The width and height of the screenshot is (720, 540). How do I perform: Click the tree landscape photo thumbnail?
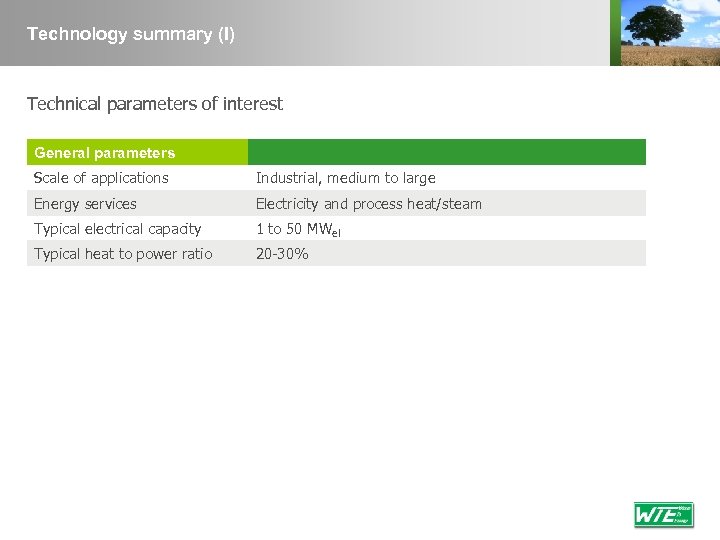coord(670,33)
